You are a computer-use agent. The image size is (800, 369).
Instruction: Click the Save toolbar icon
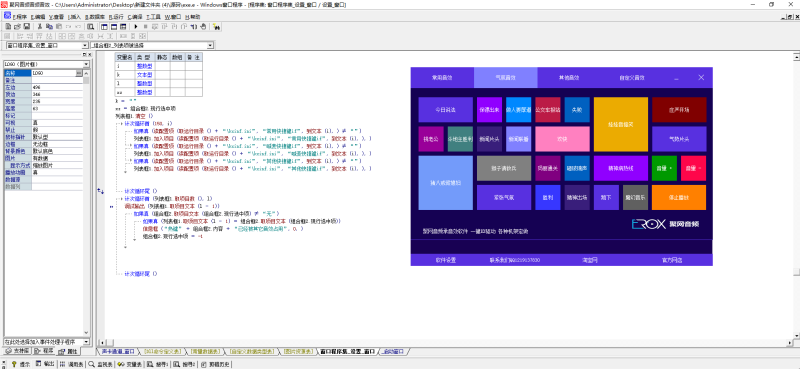click(27, 27)
